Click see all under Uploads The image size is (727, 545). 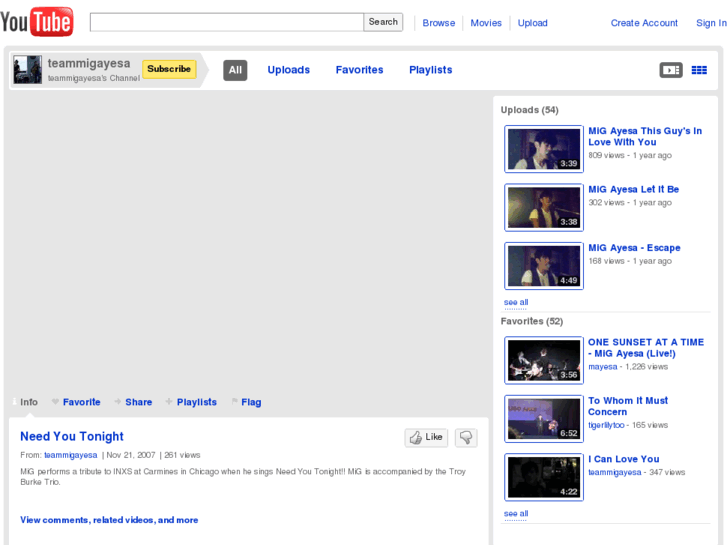click(516, 302)
